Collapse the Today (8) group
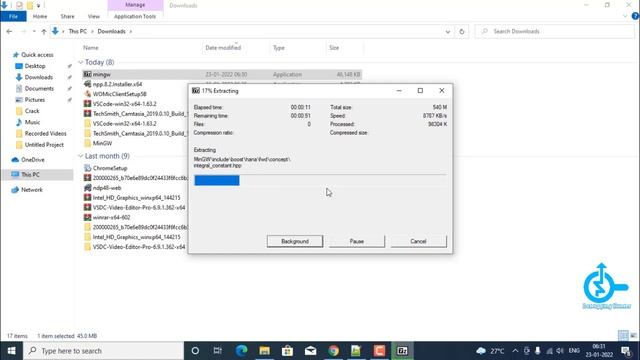Screen dimensions: 640x360 pyautogui.click(x=80, y=62)
